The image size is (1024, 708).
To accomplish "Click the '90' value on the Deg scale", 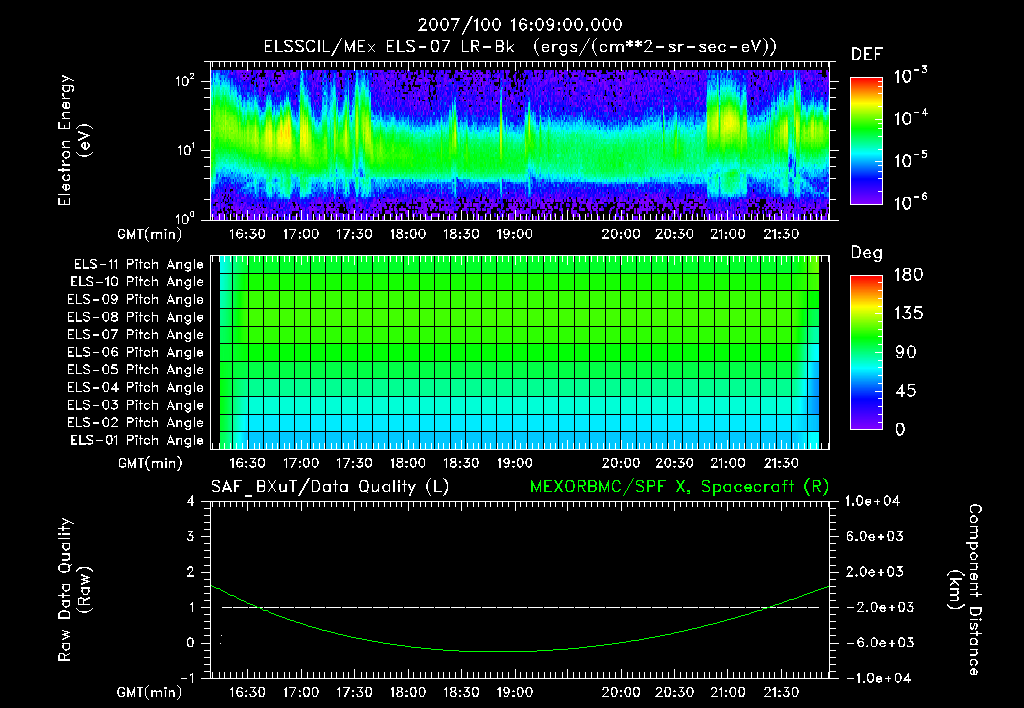I will click(906, 352).
